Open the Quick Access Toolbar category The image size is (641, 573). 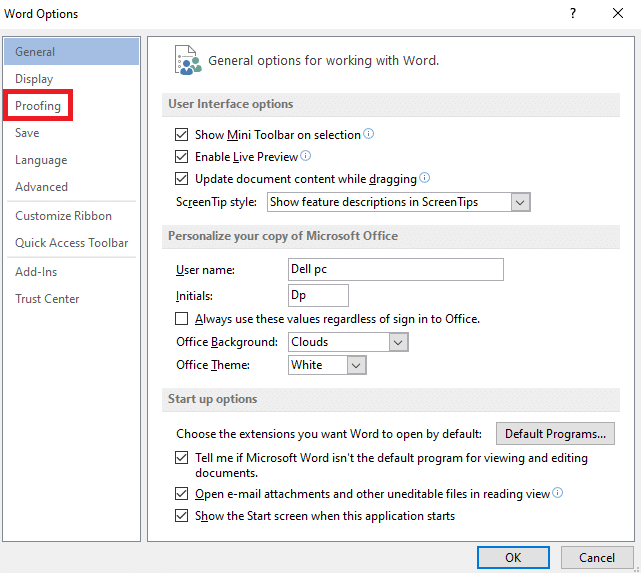pos(72,243)
